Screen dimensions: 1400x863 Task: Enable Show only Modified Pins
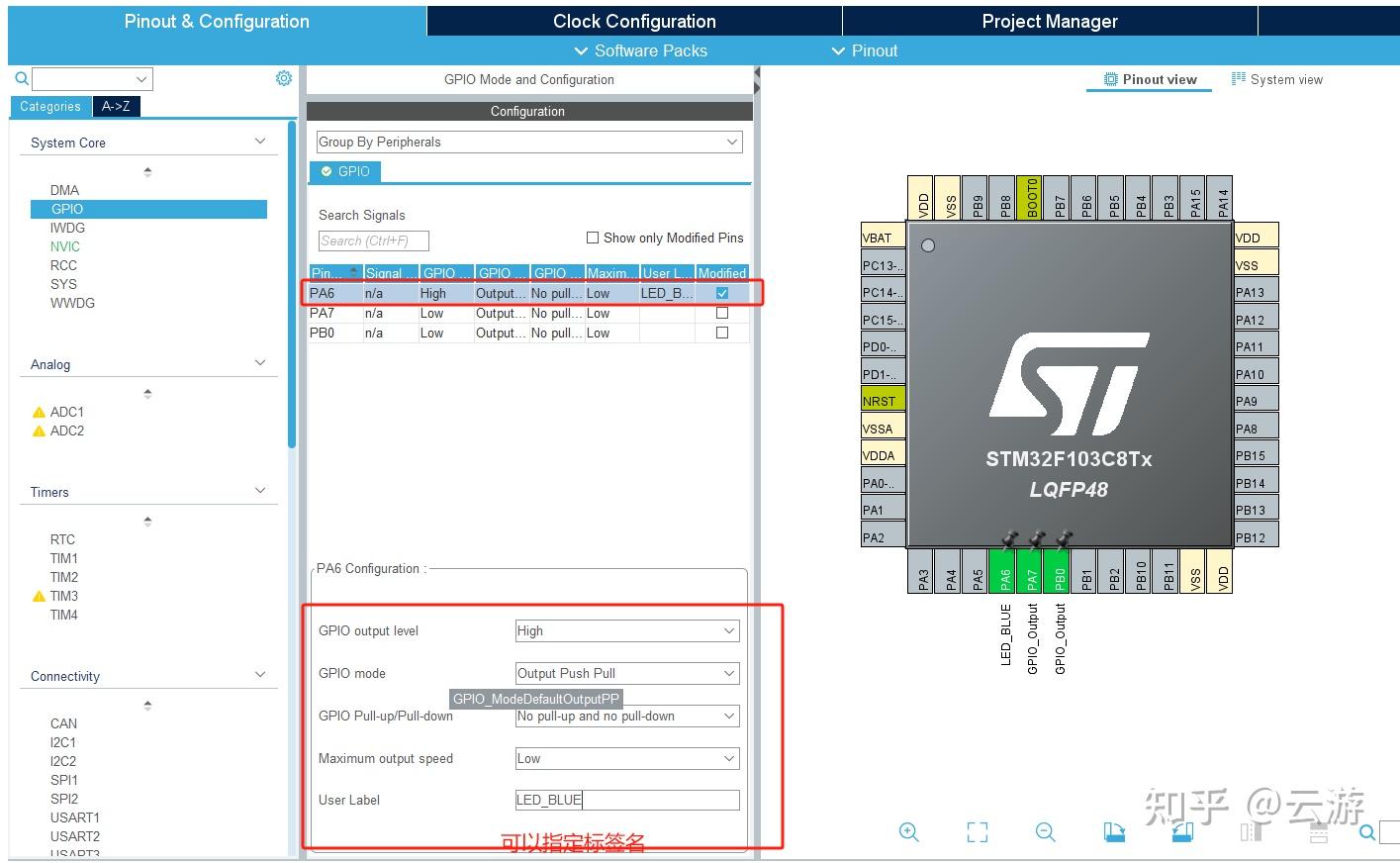click(x=593, y=238)
